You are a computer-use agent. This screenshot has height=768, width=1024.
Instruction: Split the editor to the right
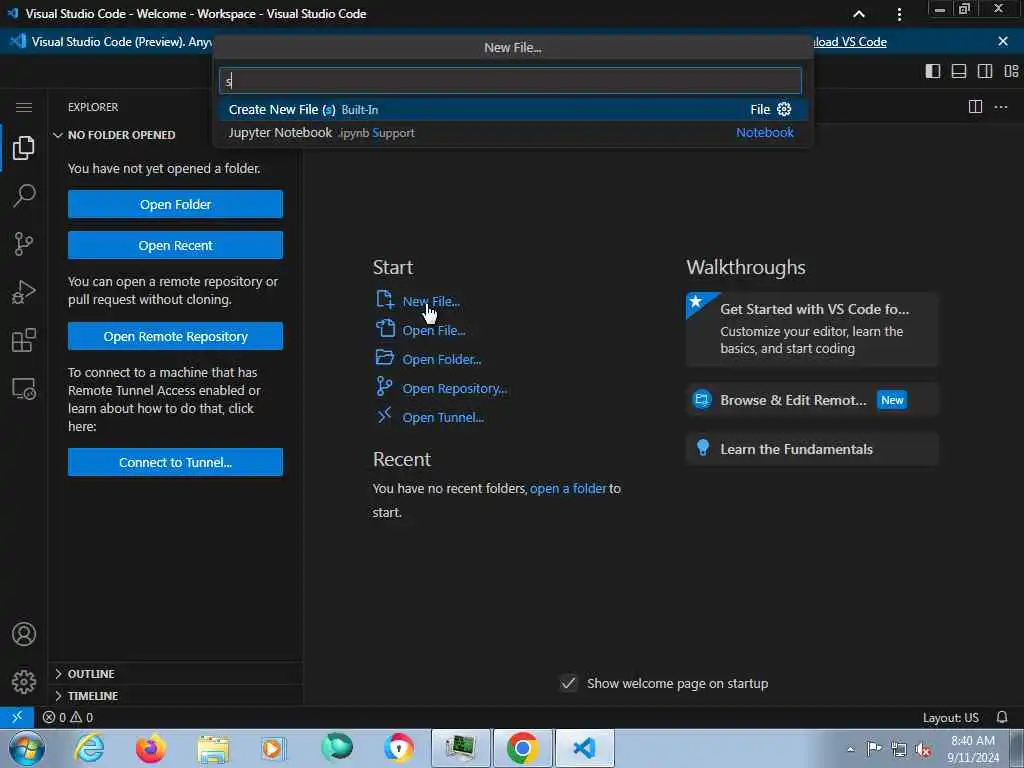point(975,106)
